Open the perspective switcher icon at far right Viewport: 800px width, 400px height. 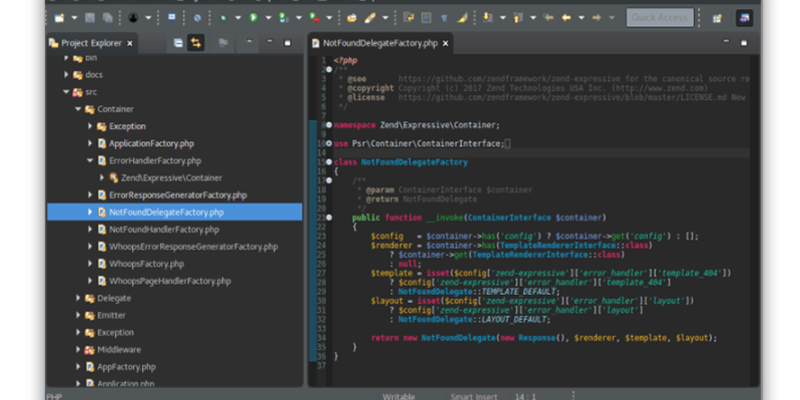[745, 18]
